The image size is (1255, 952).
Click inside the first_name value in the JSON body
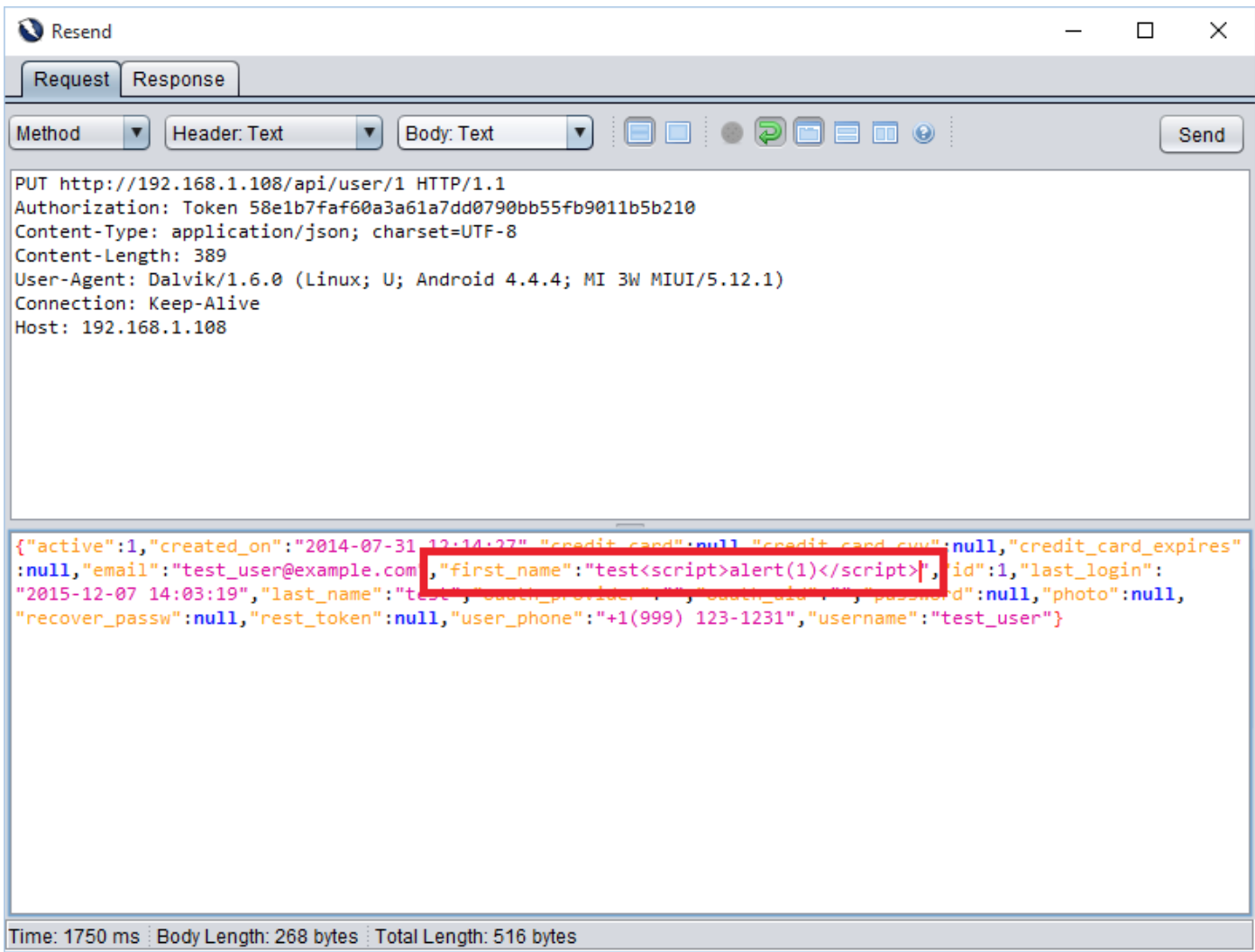[x=757, y=570]
